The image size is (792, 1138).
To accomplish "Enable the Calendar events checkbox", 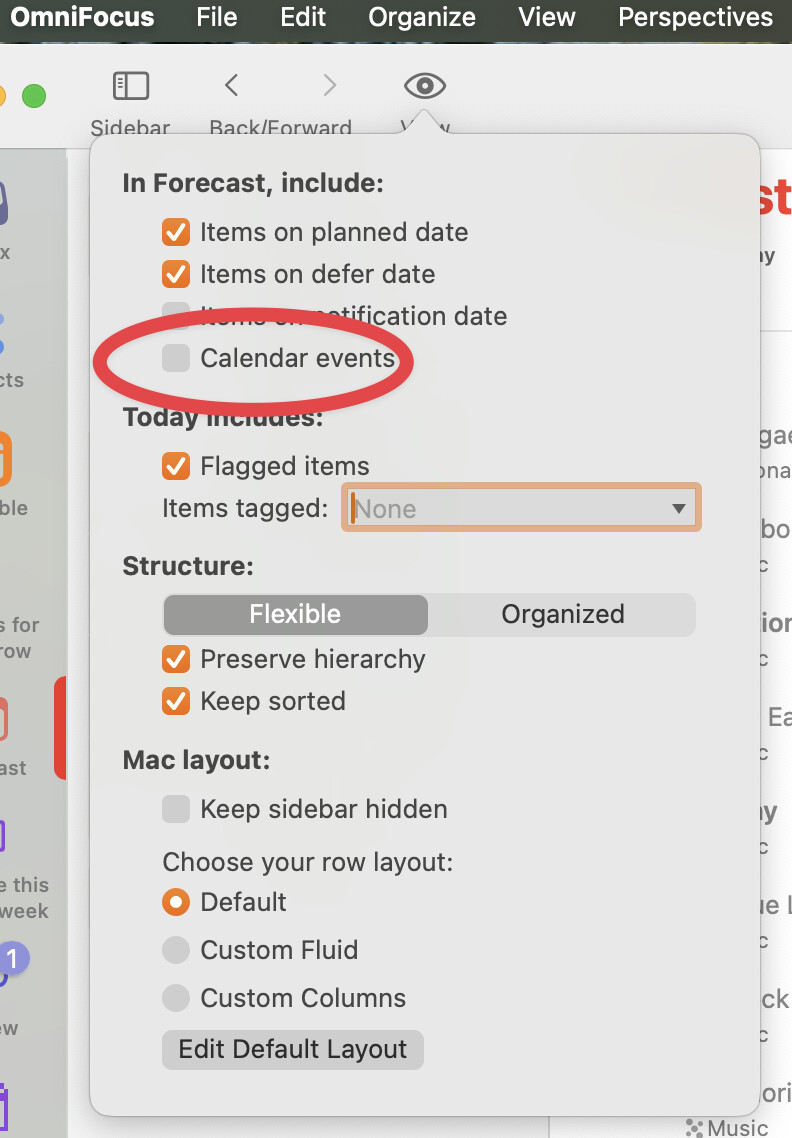I will click(x=176, y=358).
